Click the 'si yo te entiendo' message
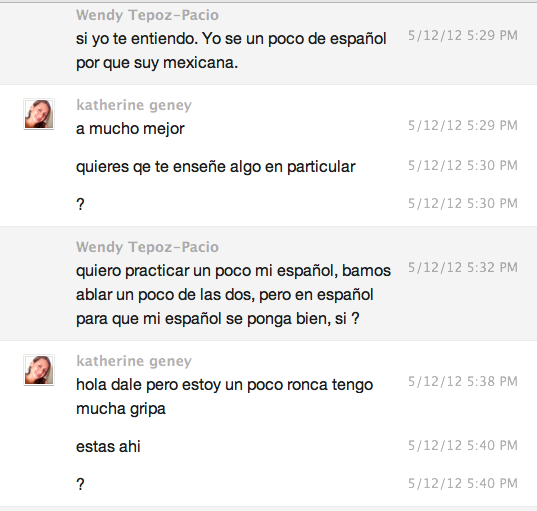The height and width of the screenshot is (511, 537). (x=231, y=50)
